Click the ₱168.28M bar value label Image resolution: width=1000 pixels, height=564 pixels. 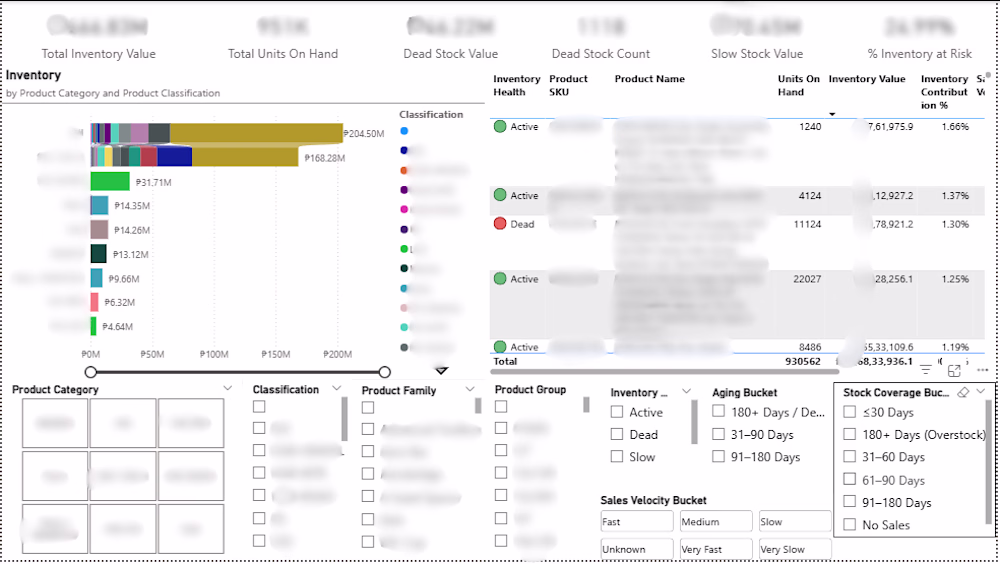(324, 158)
